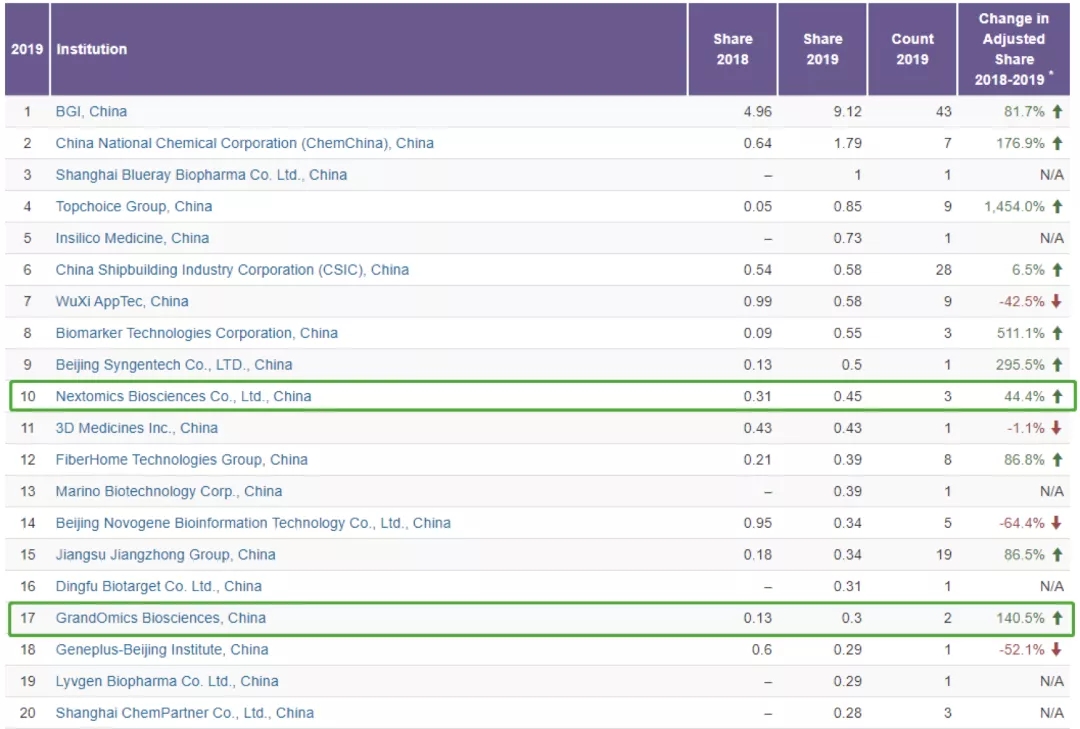Click the up arrow next to 44.4%
The image size is (1080, 729).
coord(1057,397)
